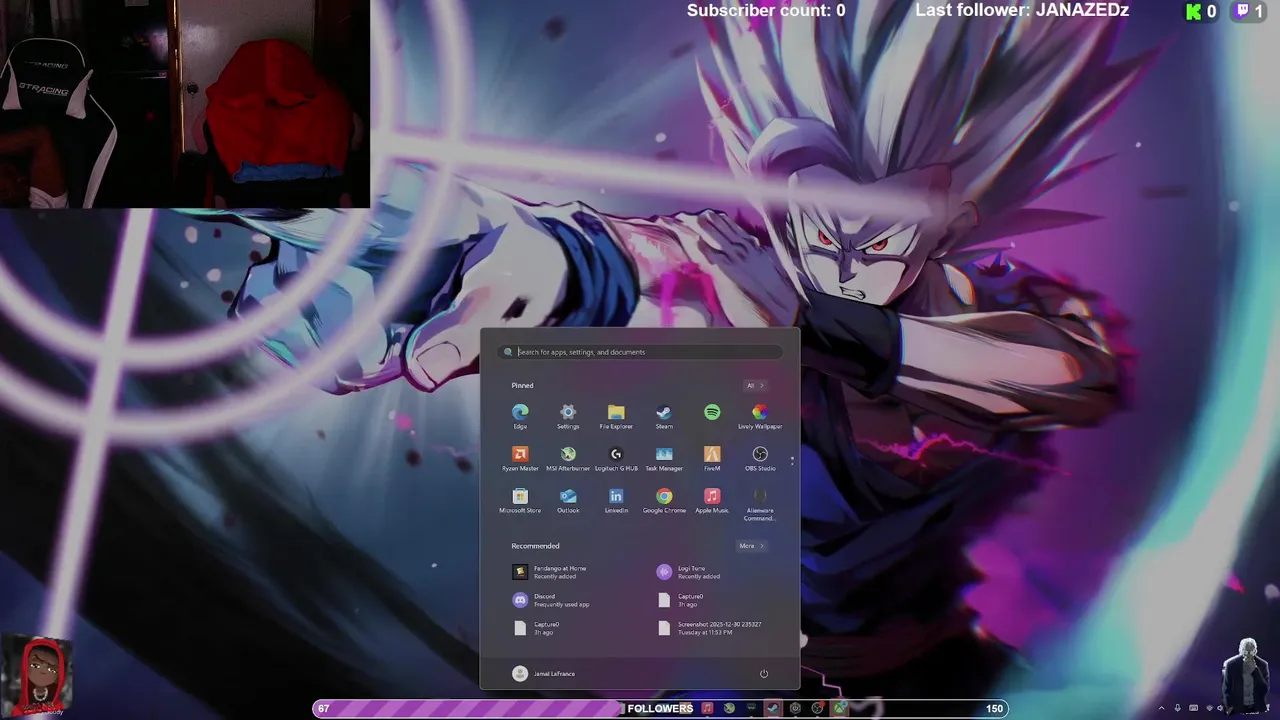The width and height of the screenshot is (1280, 720).
Task: Click the power button in Start menu
Action: tap(764, 673)
